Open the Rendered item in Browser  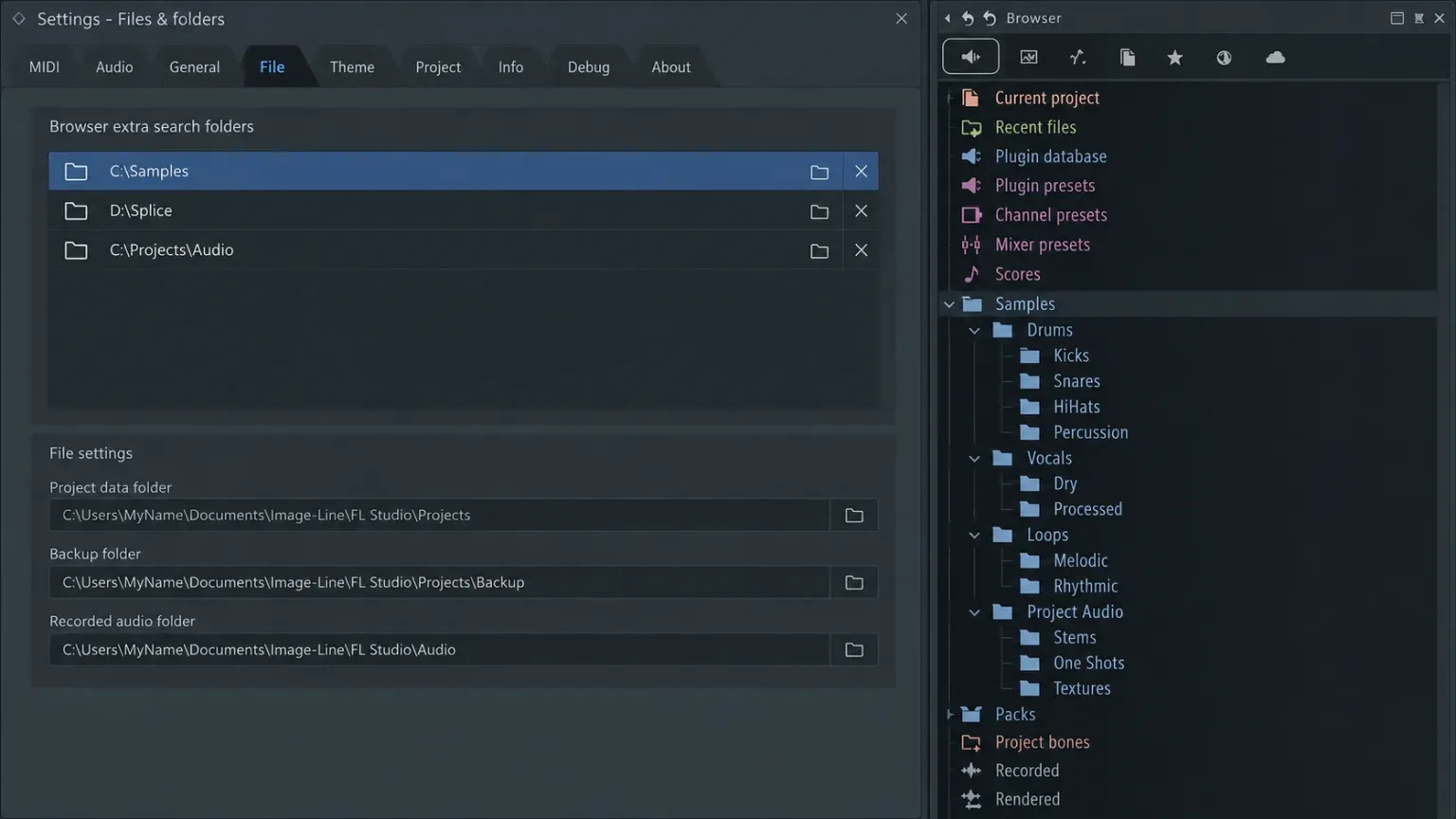(1028, 799)
